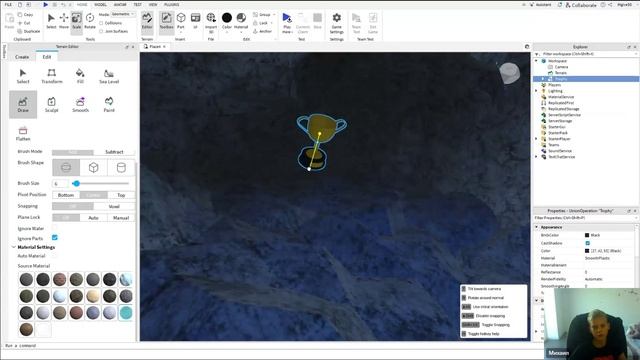The height and width of the screenshot is (360, 640).
Task: Set Plane Lock to Manual
Action: [121, 218]
